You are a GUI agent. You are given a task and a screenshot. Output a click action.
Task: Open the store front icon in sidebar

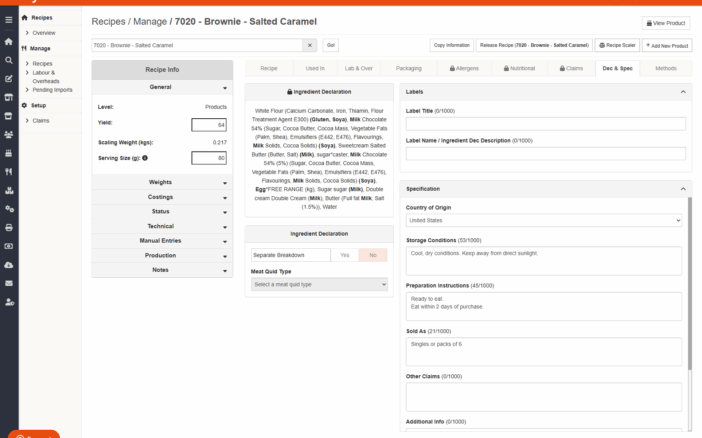(x=9, y=97)
